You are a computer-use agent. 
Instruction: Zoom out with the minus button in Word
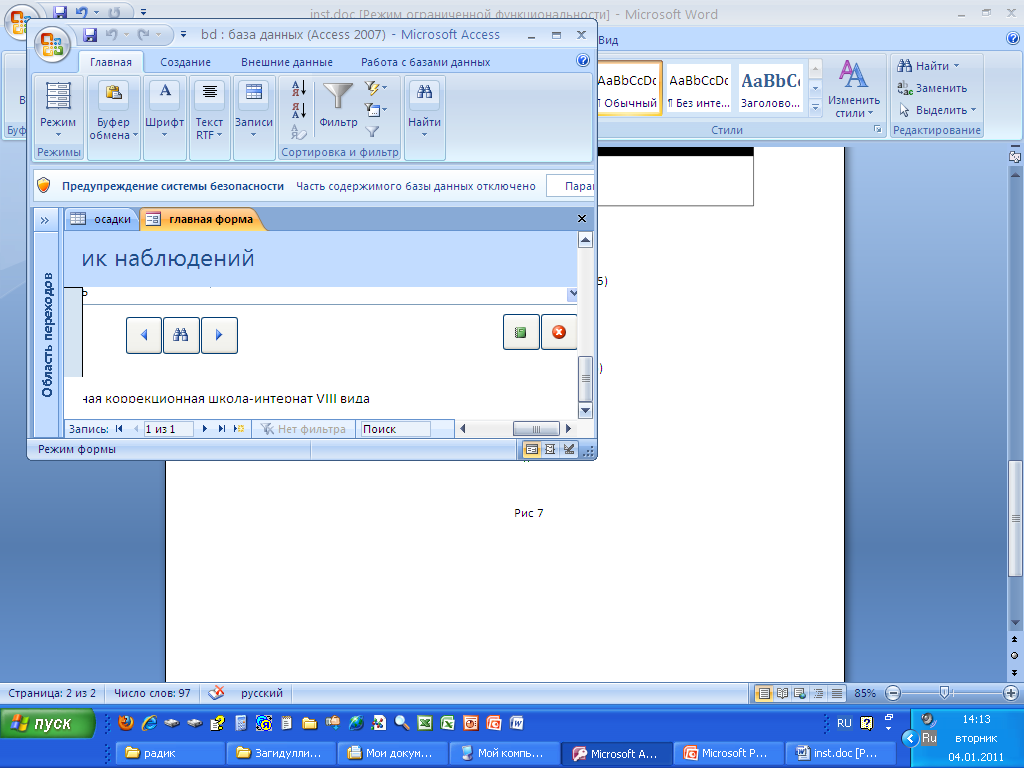click(x=893, y=693)
